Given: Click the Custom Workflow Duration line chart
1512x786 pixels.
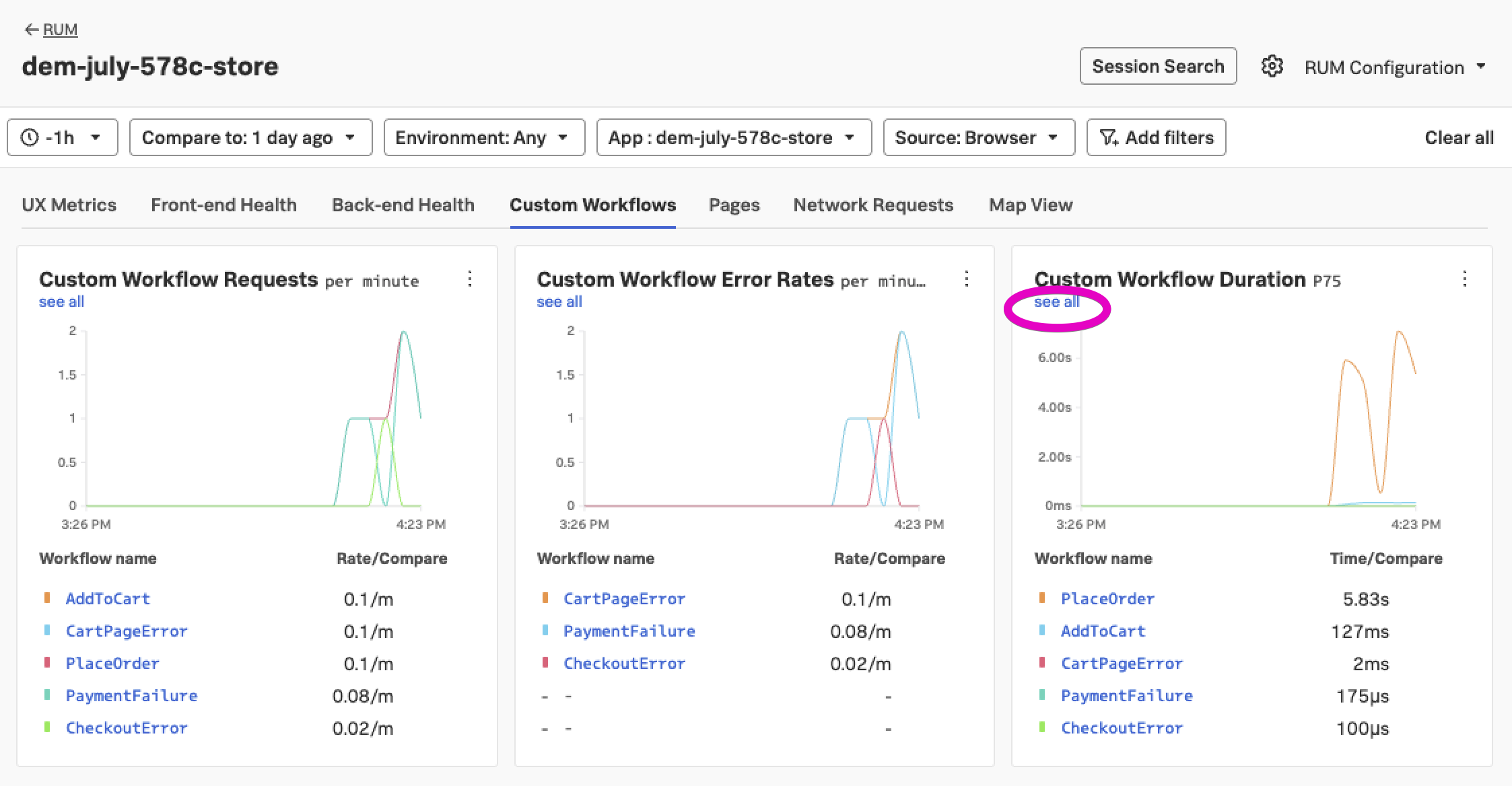Looking at the screenshot, I should coord(1249,418).
